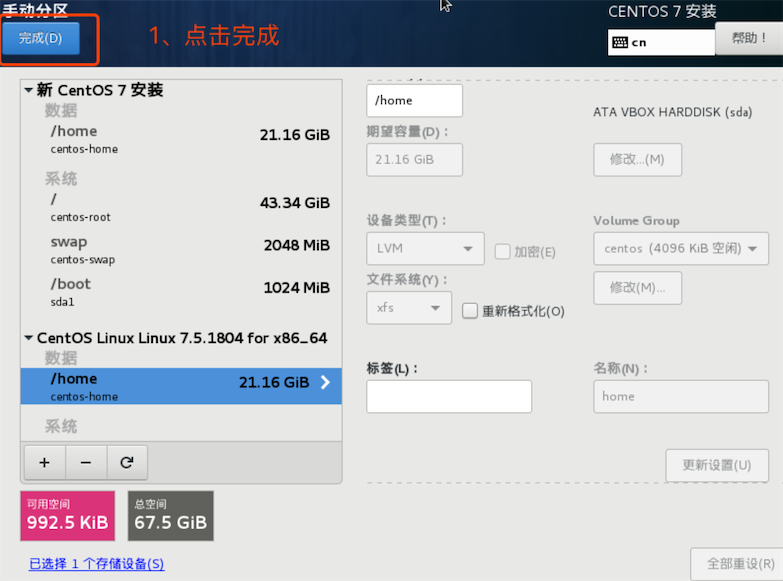Toggle the 加密(E) encrypt checkbox
Viewport: 783px width, 581px height.
click(x=502, y=252)
